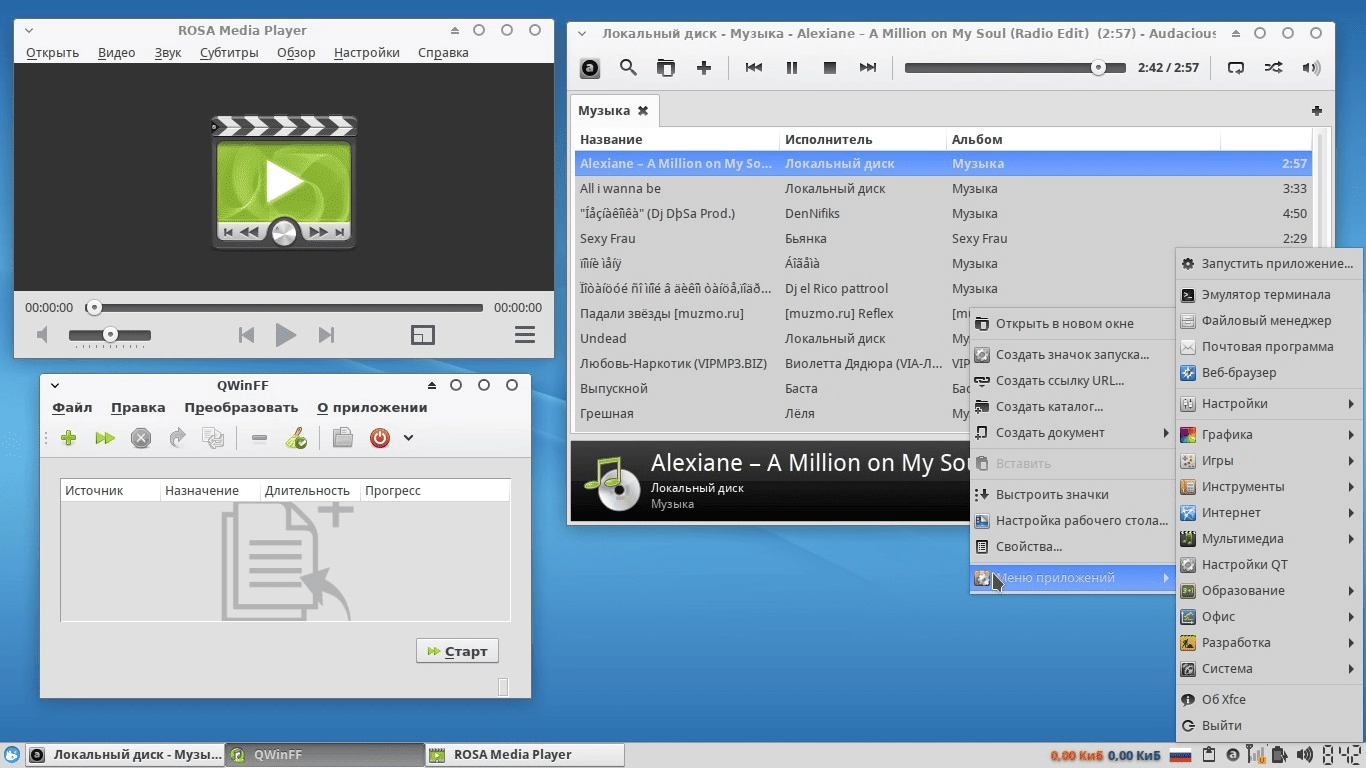Click the big play thumbnail in ROSA Media Player
This screenshot has width=1366, height=768.
284,181
